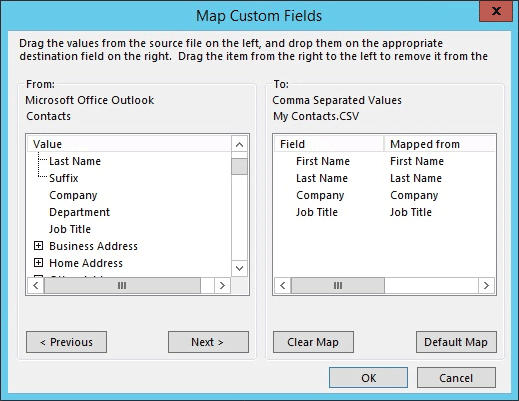Click the Value list scroll down arrow
Image resolution: width=519 pixels, height=401 pixels.
(x=239, y=268)
